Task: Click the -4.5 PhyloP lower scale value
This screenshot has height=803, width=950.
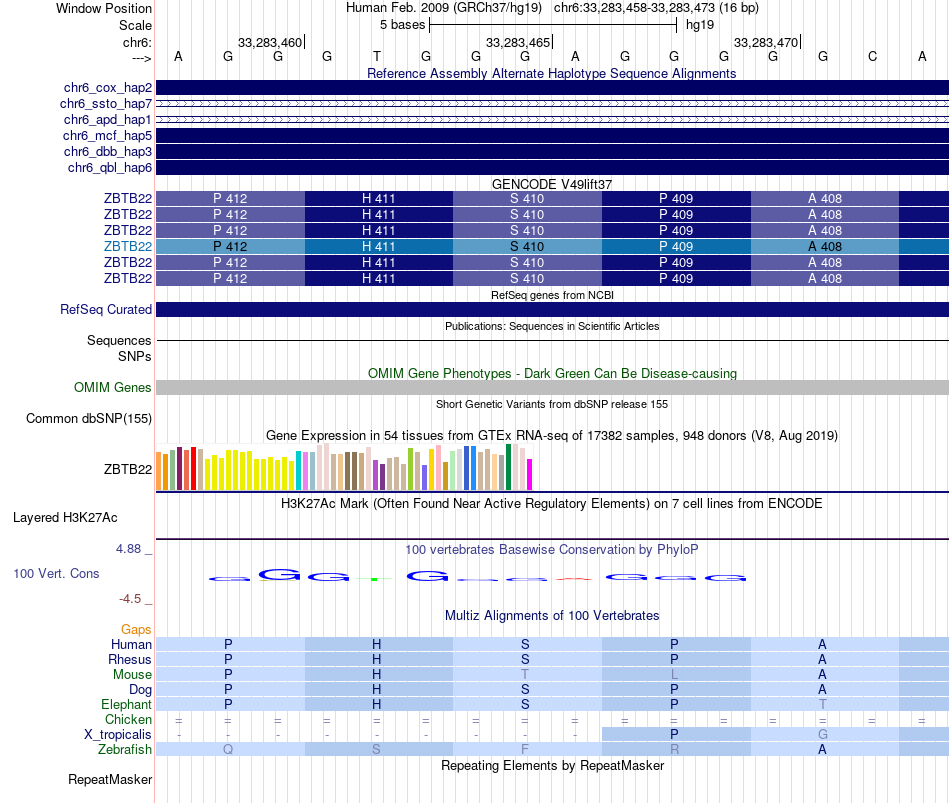Action: (x=130, y=599)
